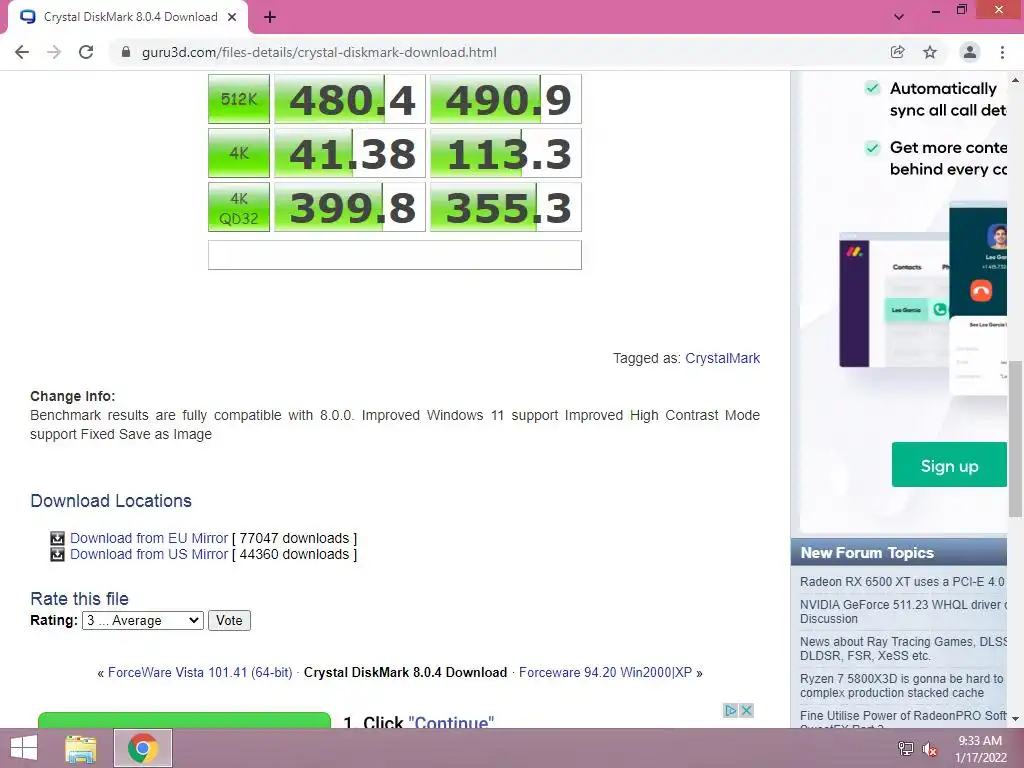
Task: Click the muted volume tray icon
Action: pyautogui.click(x=929, y=749)
